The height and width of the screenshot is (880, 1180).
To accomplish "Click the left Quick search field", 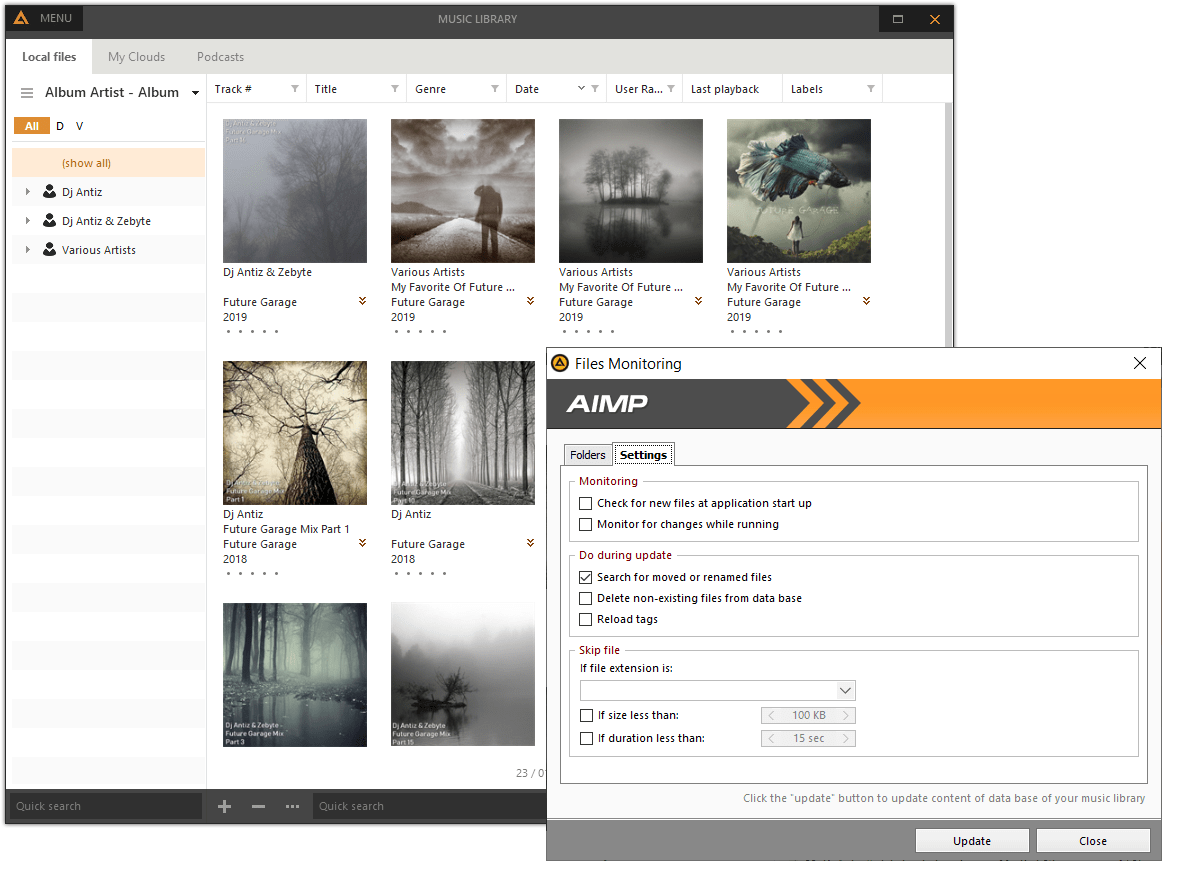I will click(104, 806).
